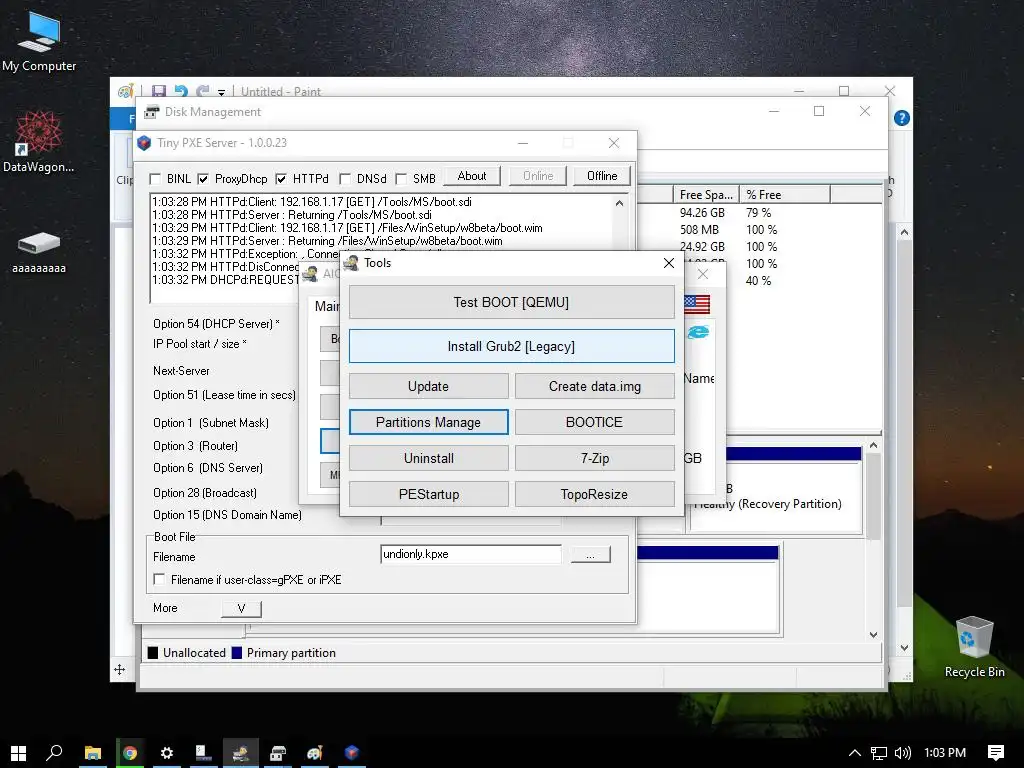Click the 94.26 GB free space cell

(x=702, y=213)
